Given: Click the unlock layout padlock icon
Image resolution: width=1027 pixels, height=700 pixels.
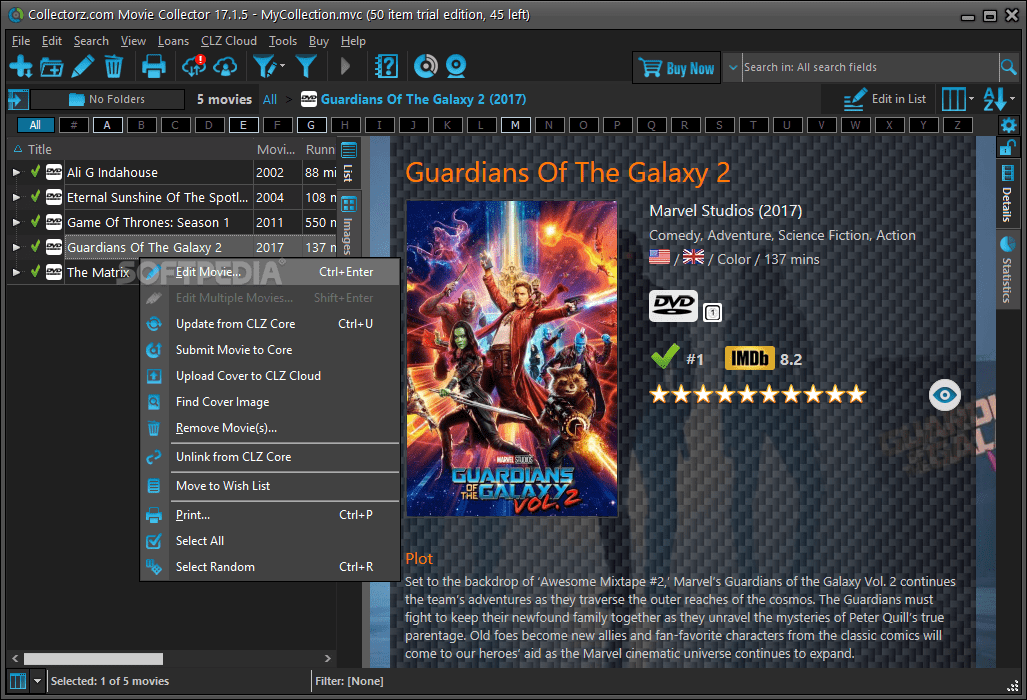Looking at the screenshot, I should point(1007,148).
